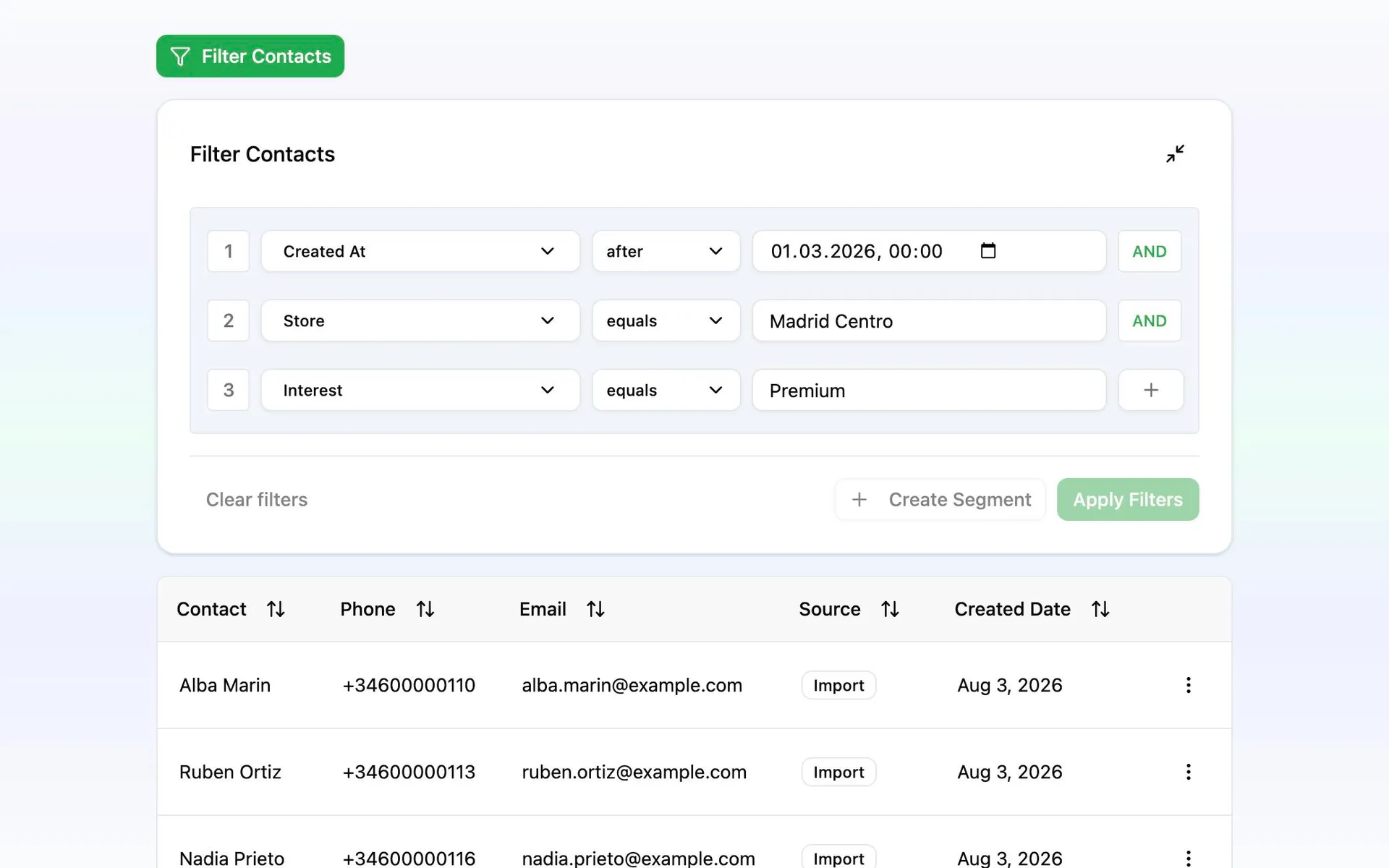Image resolution: width=1389 pixels, height=868 pixels.
Task: Open the Store row equals operator dropdown
Action: pyautogui.click(x=666, y=320)
